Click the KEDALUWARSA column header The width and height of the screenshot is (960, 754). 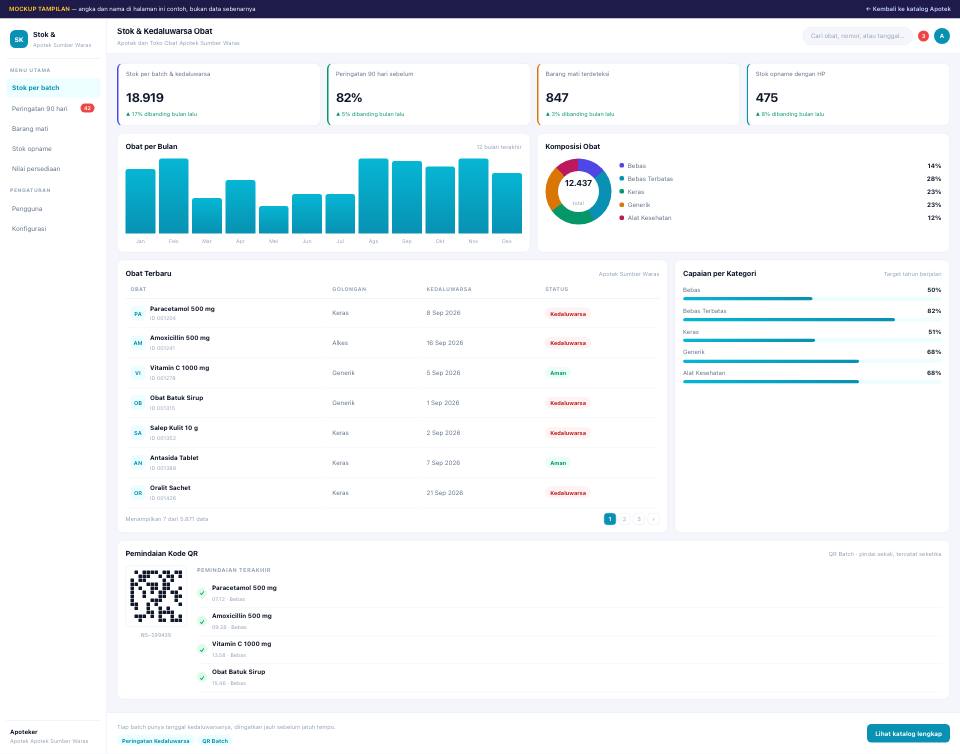coord(449,289)
